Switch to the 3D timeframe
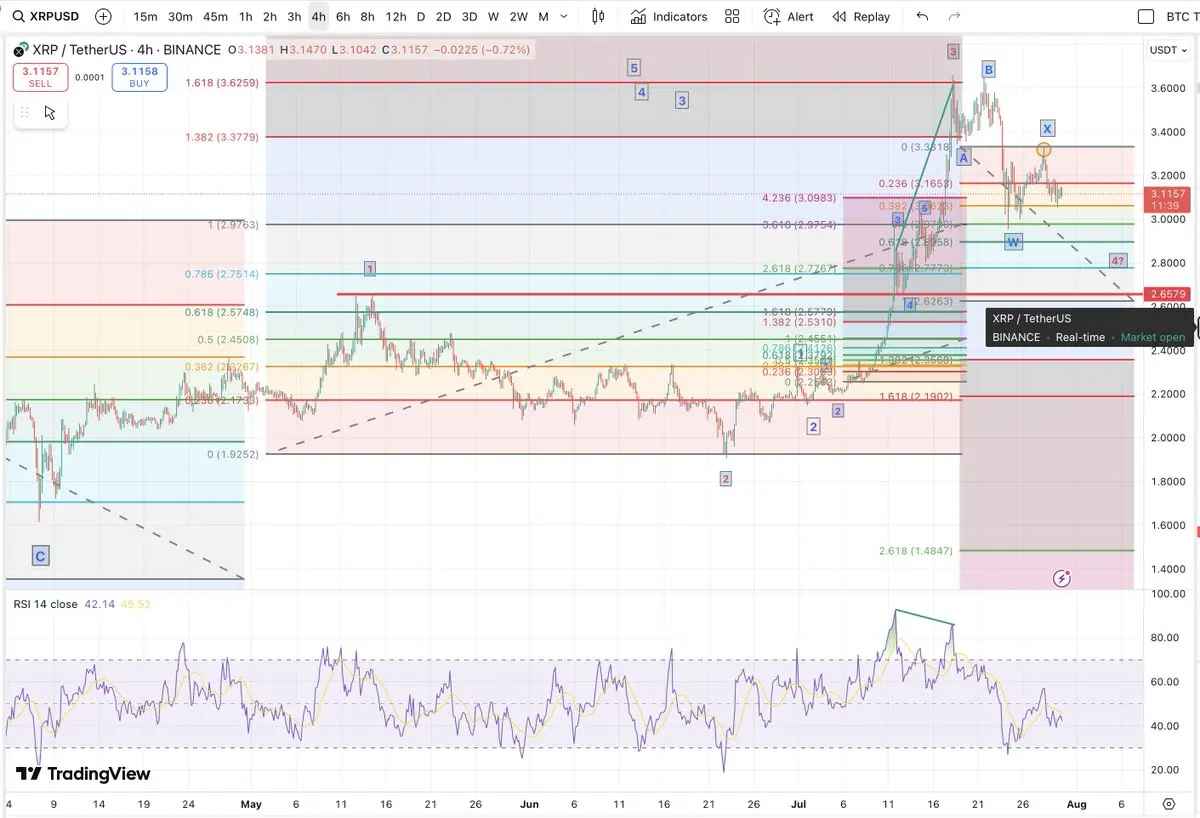 click(x=469, y=17)
